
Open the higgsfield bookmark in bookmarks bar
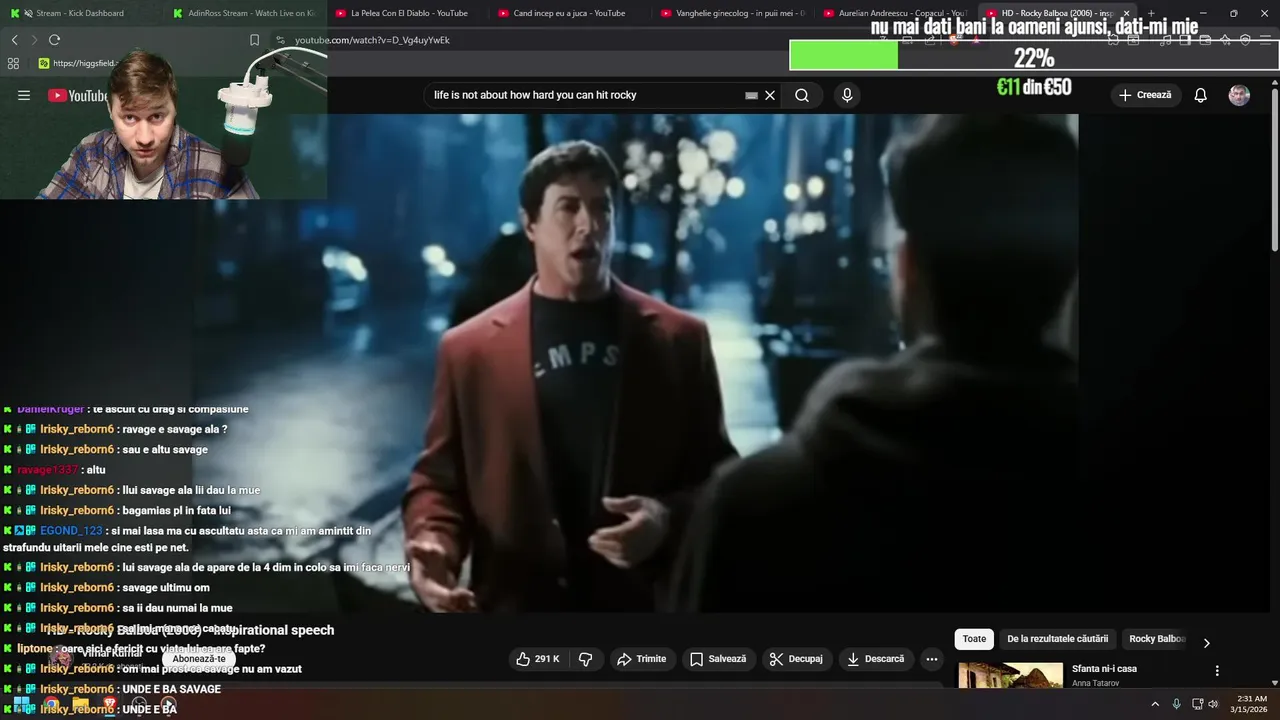pyautogui.click(x=78, y=63)
